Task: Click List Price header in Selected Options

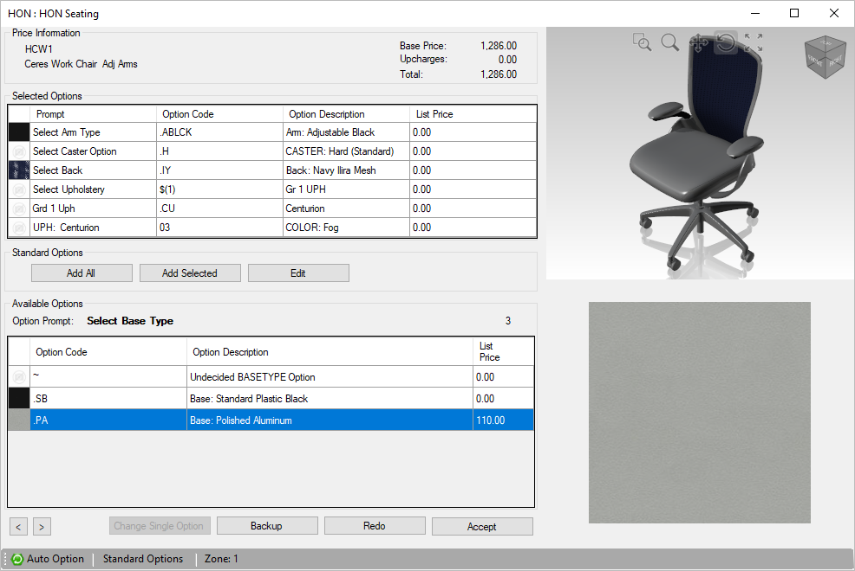Action: (x=473, y=114)
